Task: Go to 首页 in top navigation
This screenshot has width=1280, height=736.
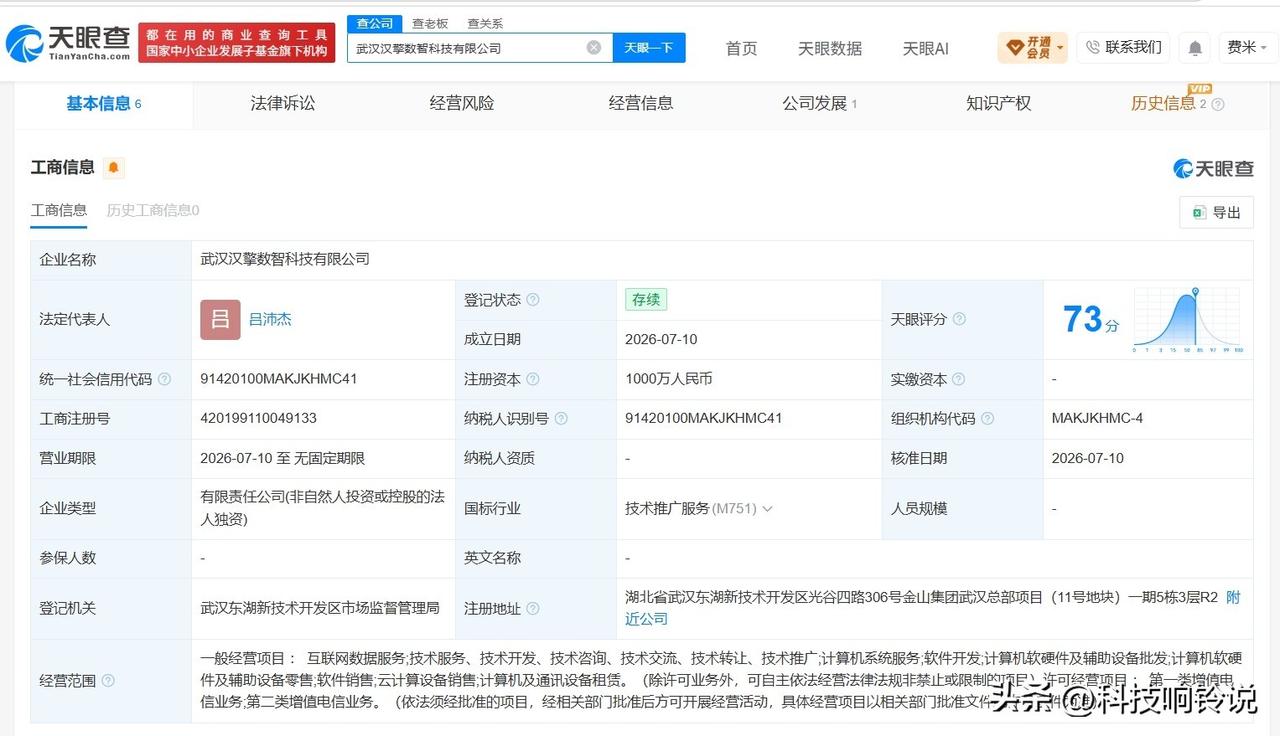Action: click(741, 48)
